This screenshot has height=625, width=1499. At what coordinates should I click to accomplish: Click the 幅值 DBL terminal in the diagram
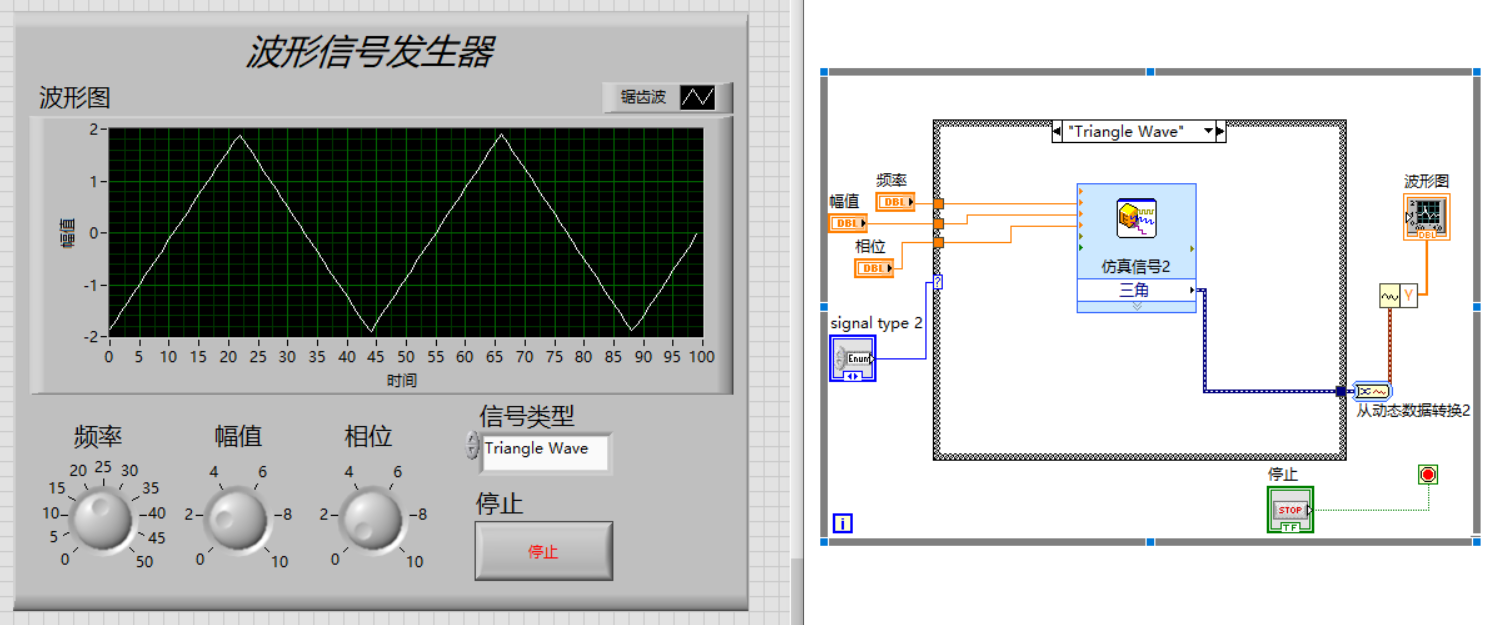[845, 223]
